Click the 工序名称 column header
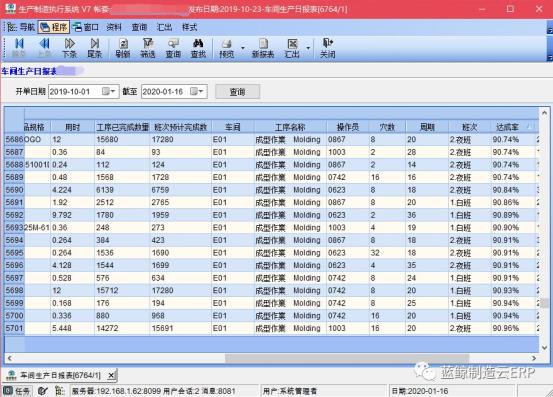This screenshot has width=553, height=397. click(290, 127)
